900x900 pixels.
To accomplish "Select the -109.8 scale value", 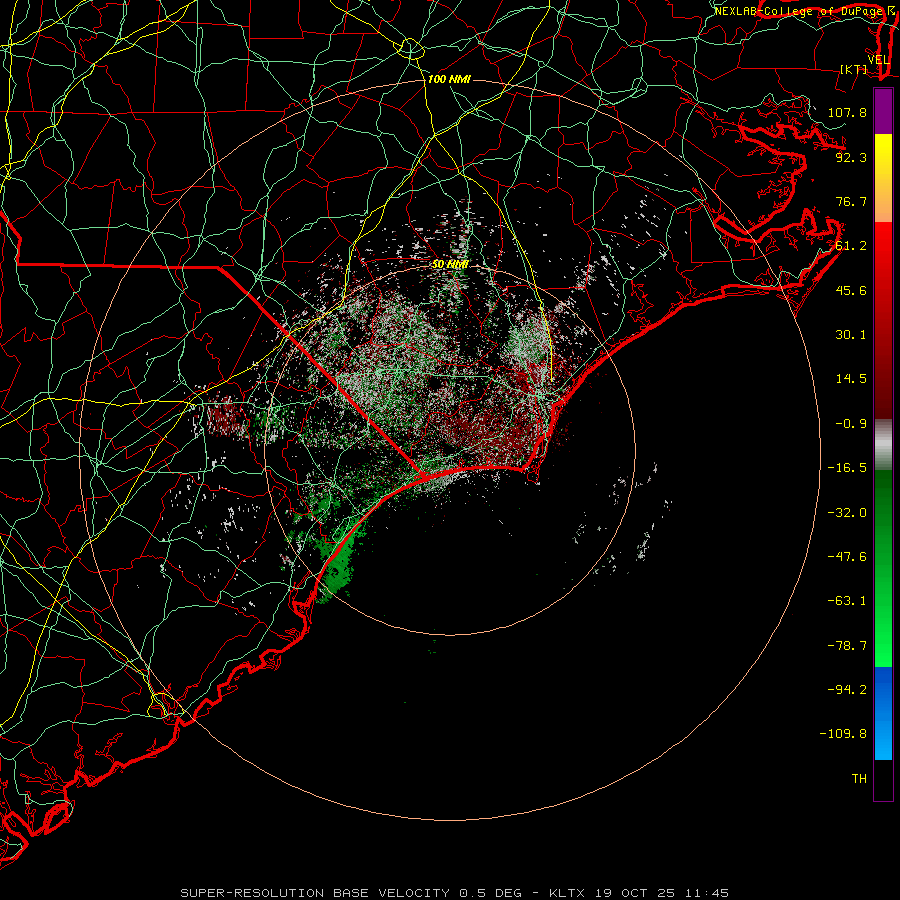I will 843,734.
